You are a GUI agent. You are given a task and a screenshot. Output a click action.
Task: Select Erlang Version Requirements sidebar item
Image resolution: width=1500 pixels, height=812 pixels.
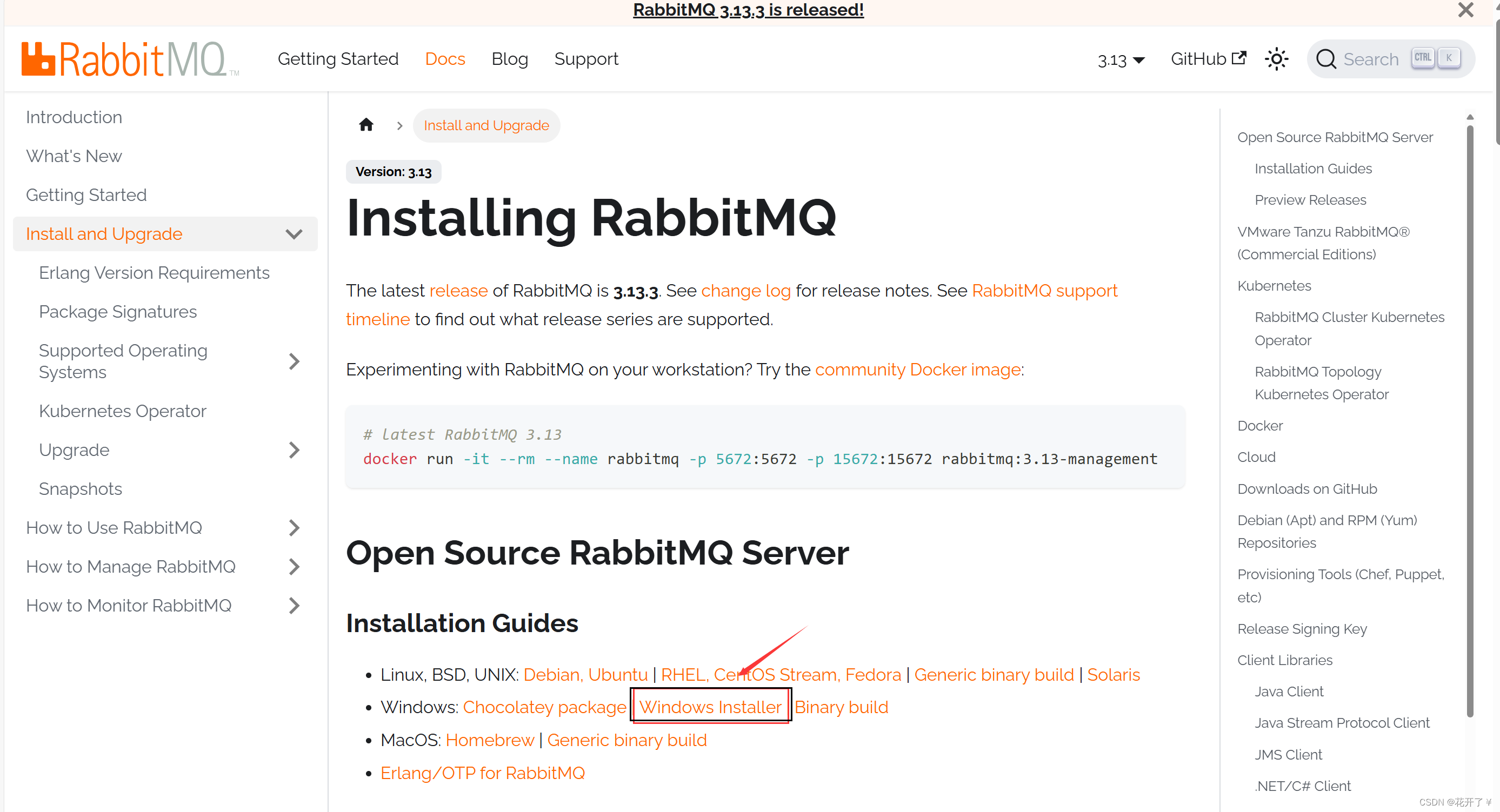[x=154, y=273]
